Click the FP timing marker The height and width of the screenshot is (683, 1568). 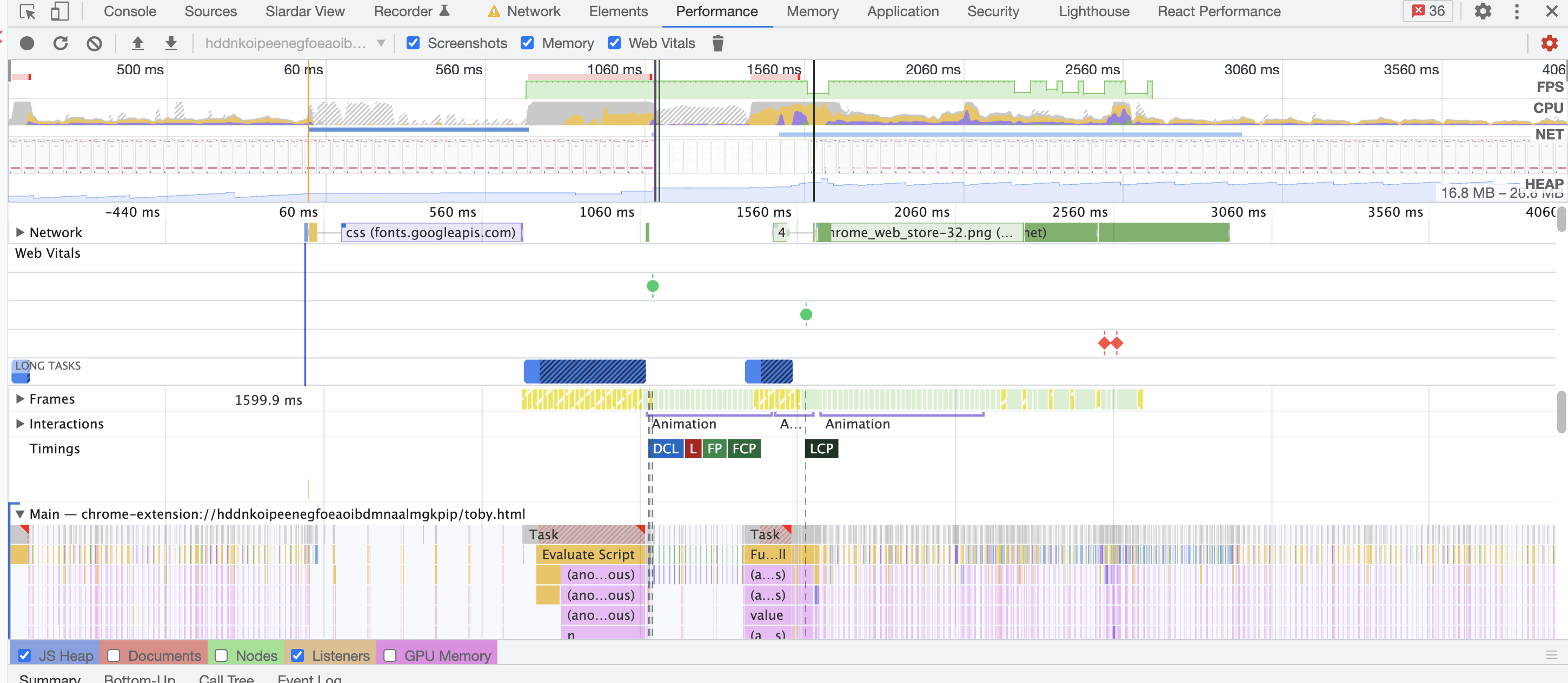tap(715, 449)
